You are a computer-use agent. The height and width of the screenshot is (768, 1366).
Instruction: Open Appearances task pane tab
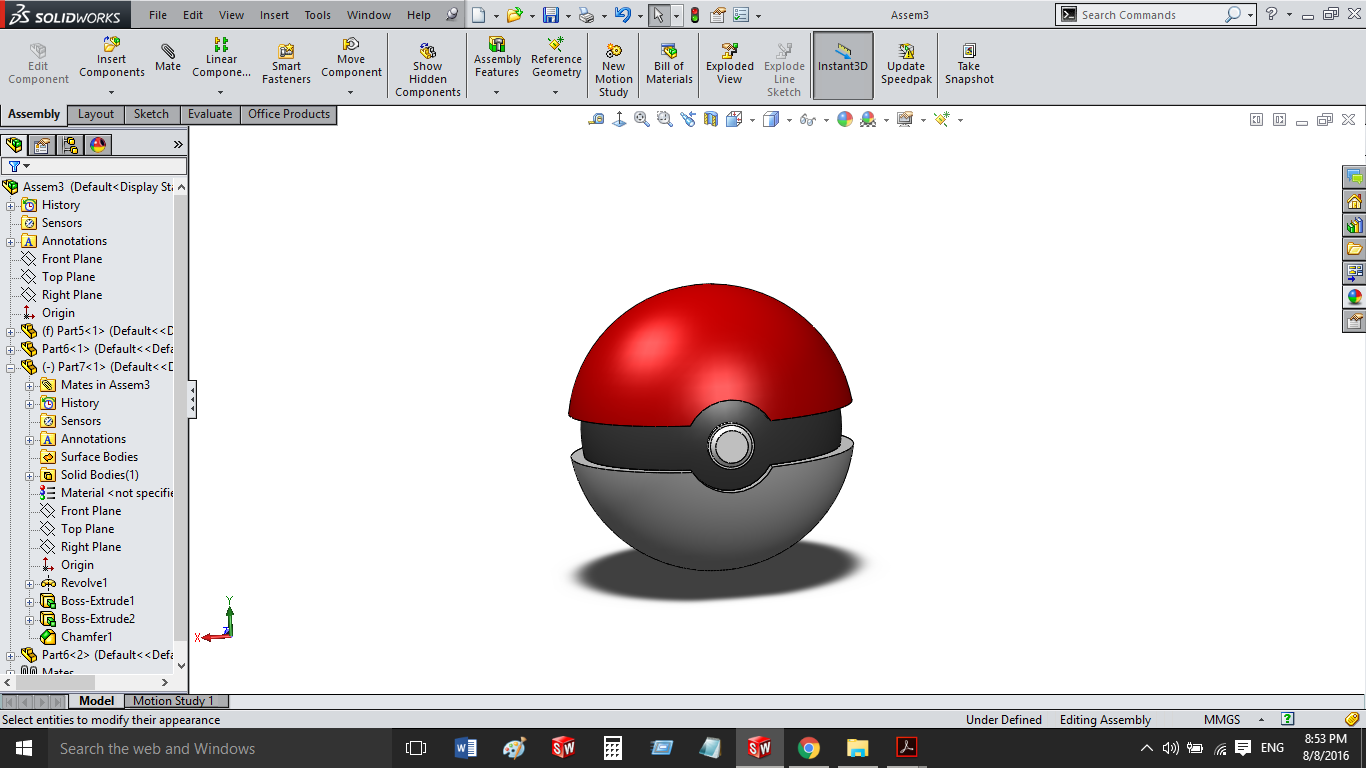point(1355,297)
